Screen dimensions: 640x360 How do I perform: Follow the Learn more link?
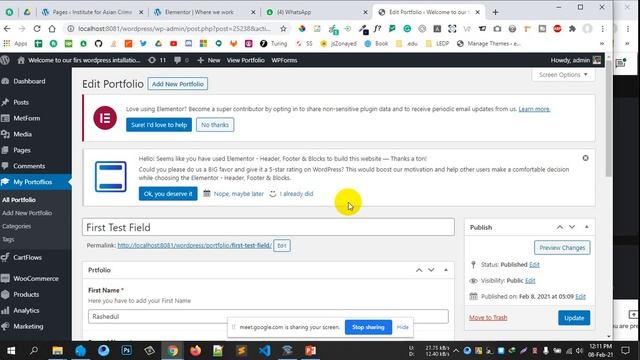click(534, 109)
